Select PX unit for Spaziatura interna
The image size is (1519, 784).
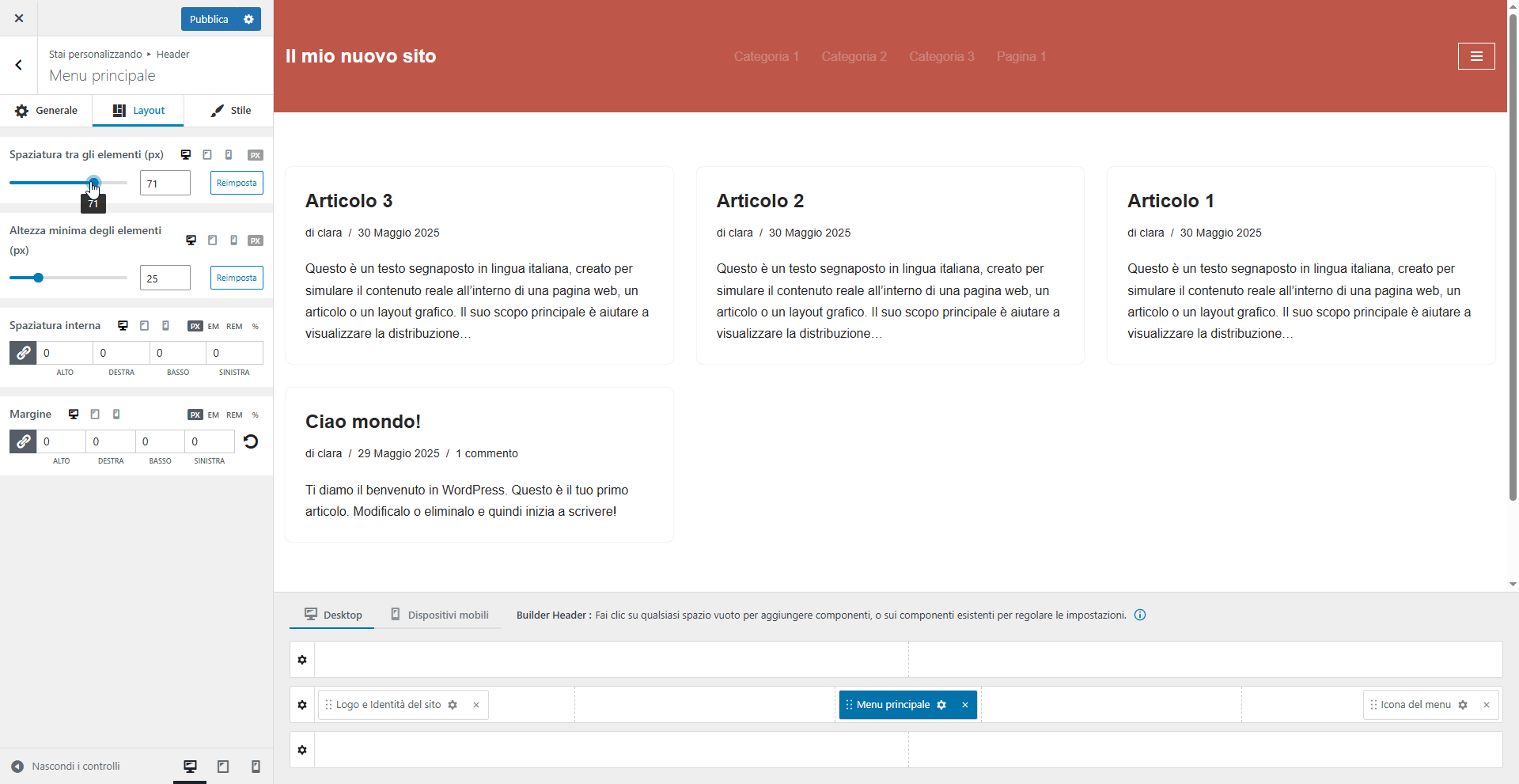pos(195,326)
